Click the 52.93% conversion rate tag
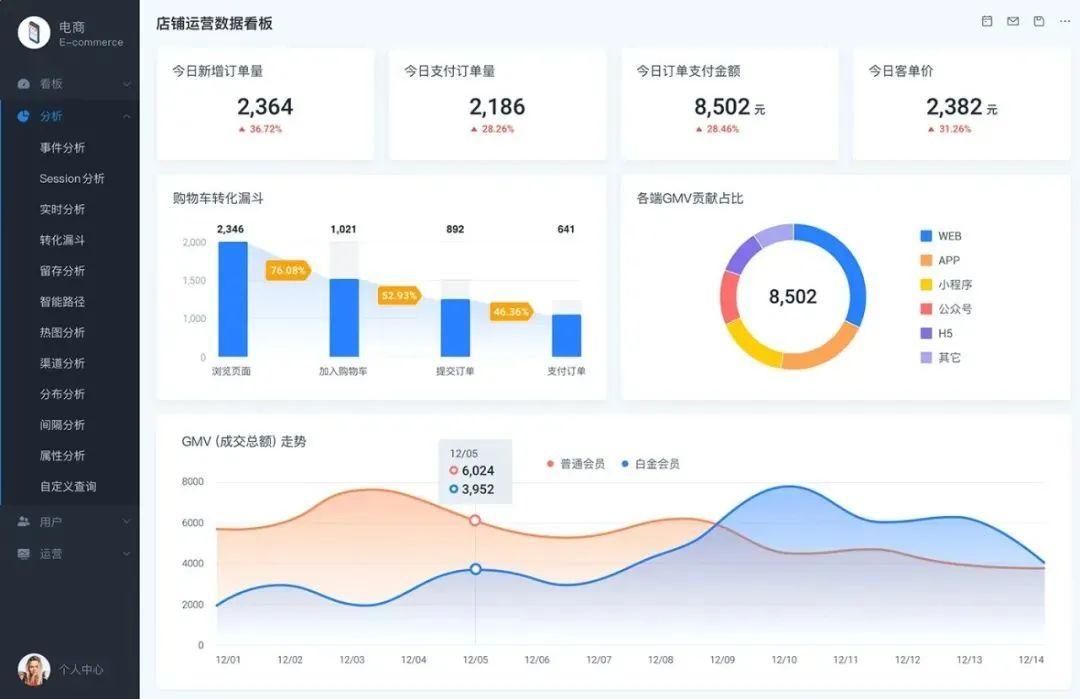The height and width of the screenshot is (699, 1080). point(399,295)
